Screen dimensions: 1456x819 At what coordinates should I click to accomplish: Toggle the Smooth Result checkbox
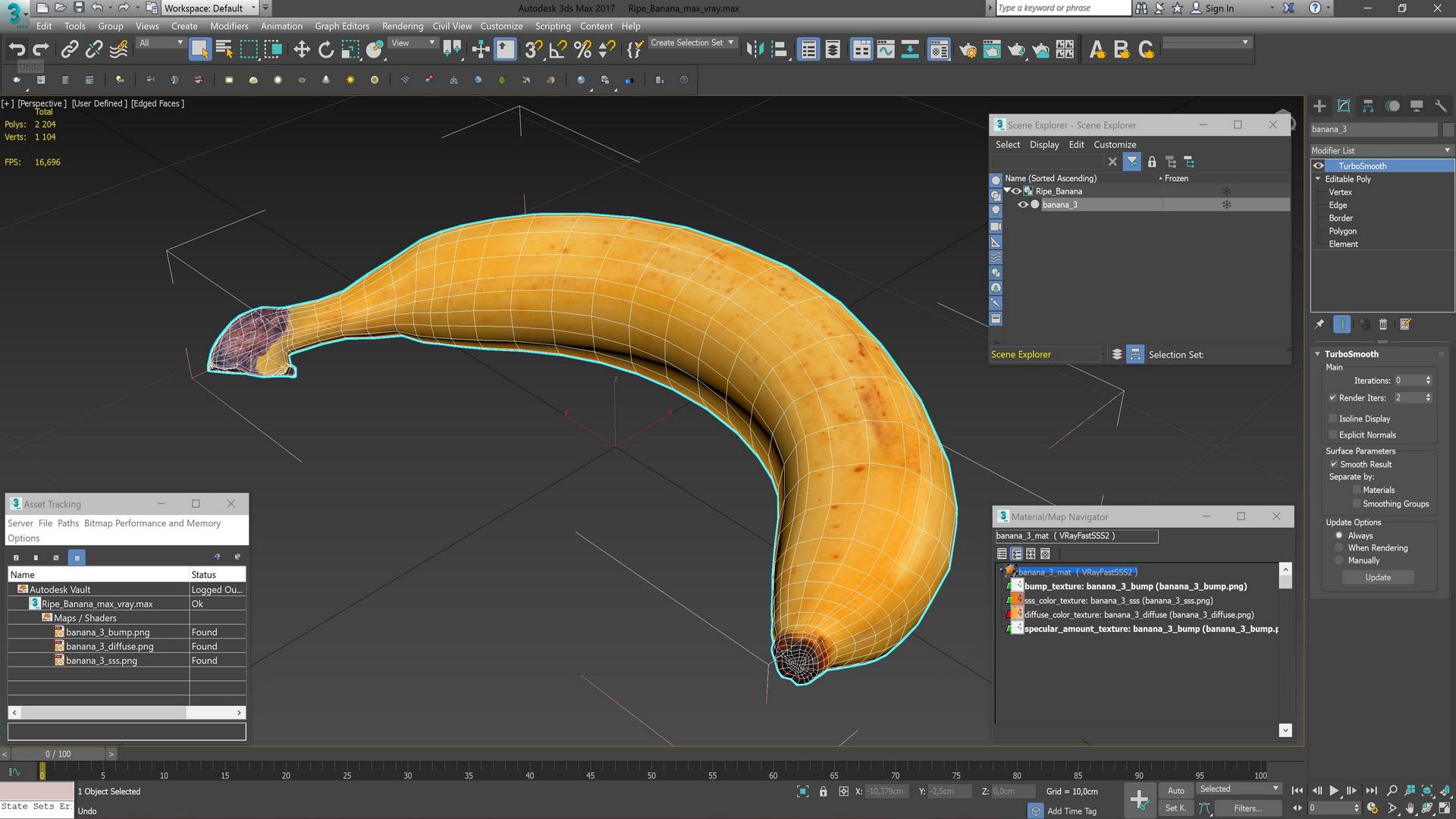(1333, 464)
